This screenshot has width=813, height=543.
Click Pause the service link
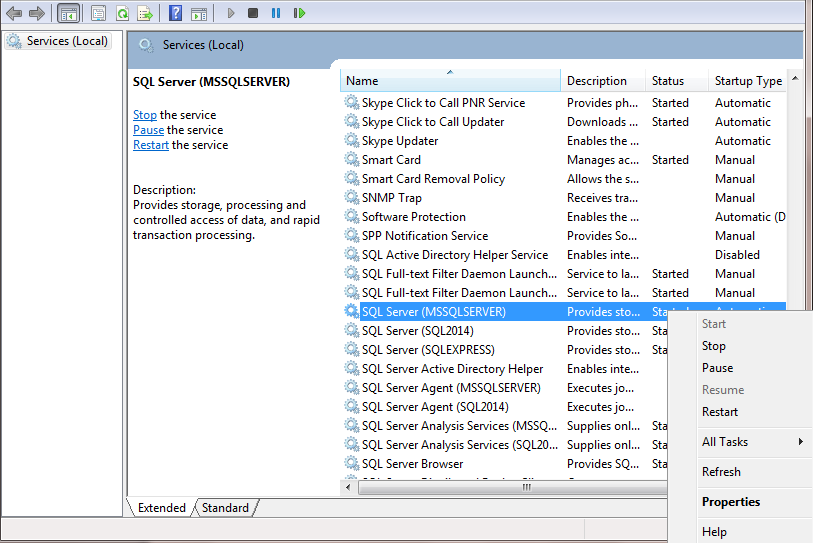(148, 130)
